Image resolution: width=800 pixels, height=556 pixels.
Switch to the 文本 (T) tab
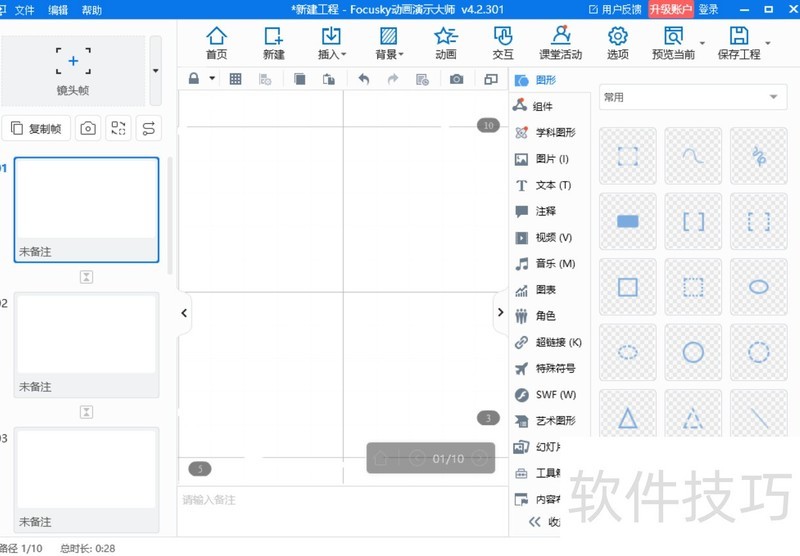click(x=545, y=185)
